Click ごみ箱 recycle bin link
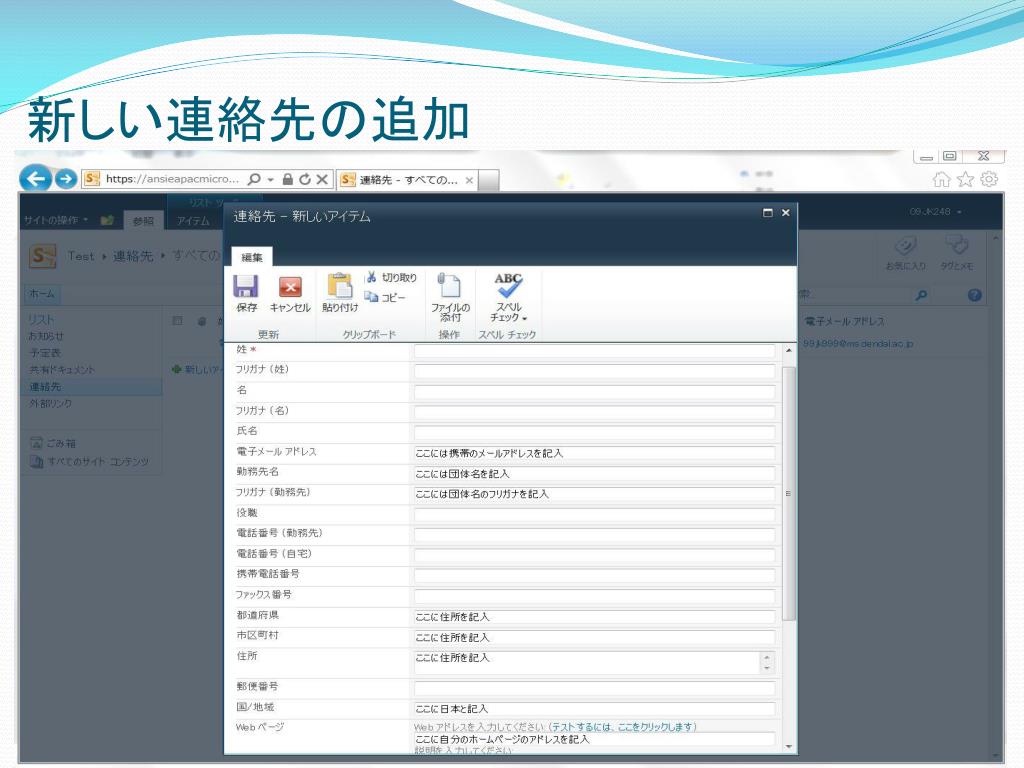This screenshot has height=768, width=1024. 61,443
